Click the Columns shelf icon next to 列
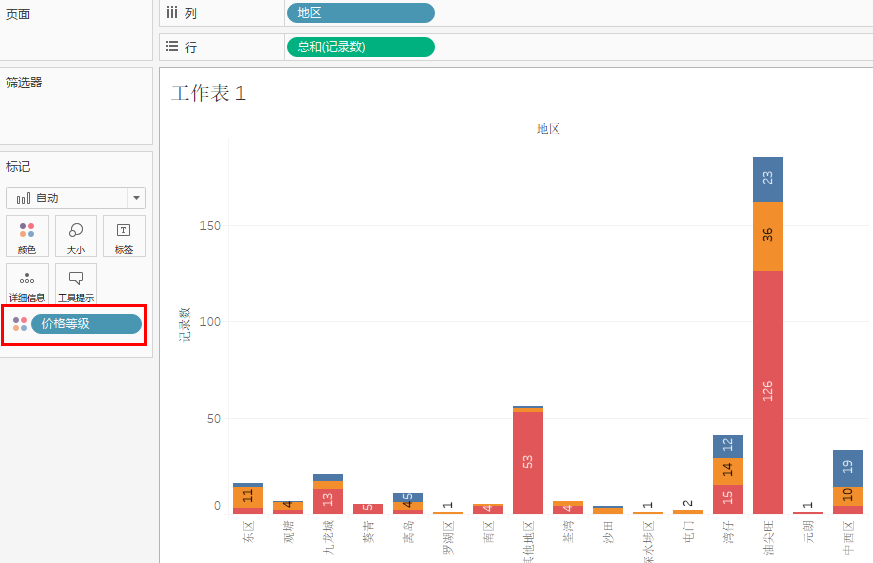Image resolution: width=873 pixels, height=563 pixels. 171,13
